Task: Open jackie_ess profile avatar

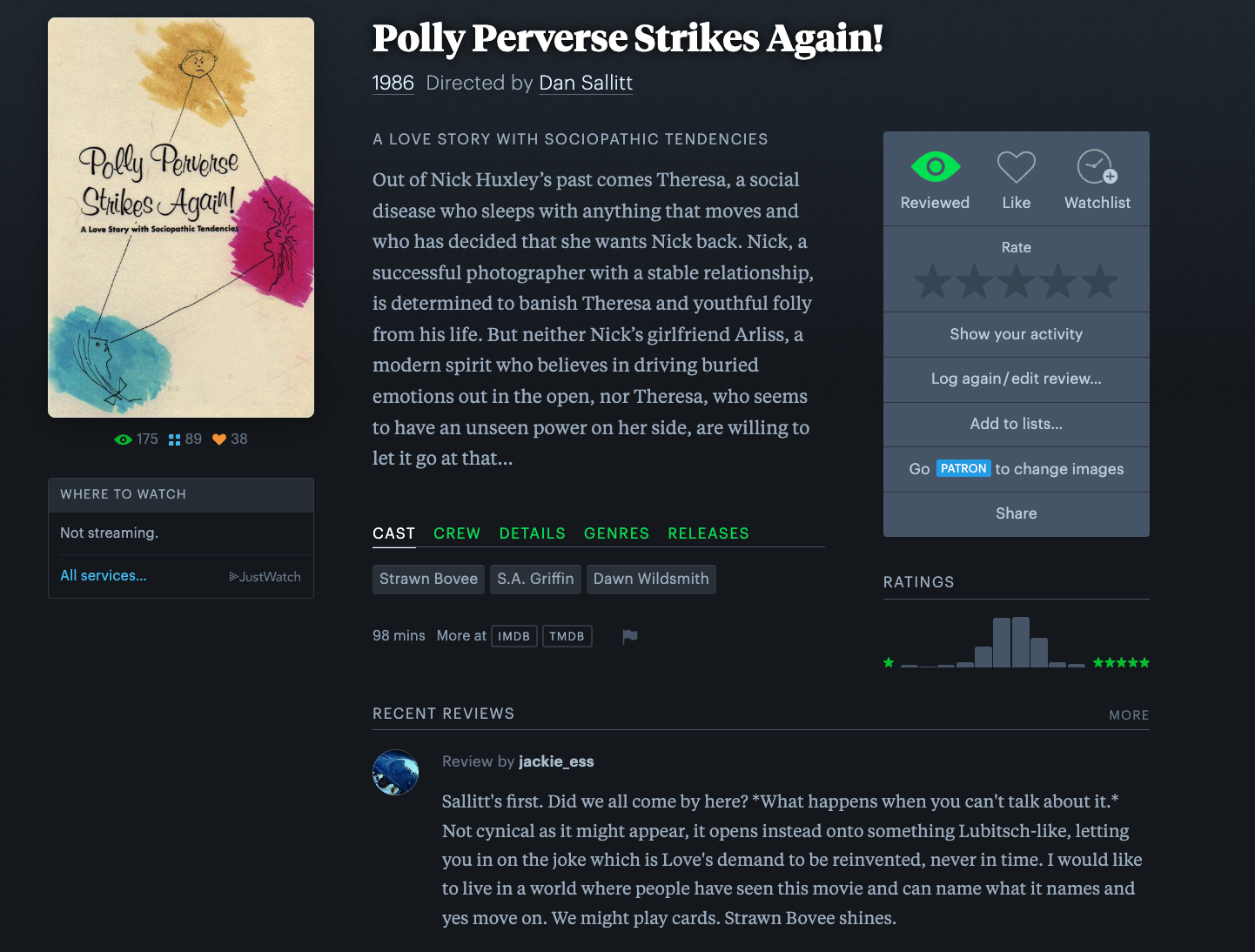Action: coord(395,772)
